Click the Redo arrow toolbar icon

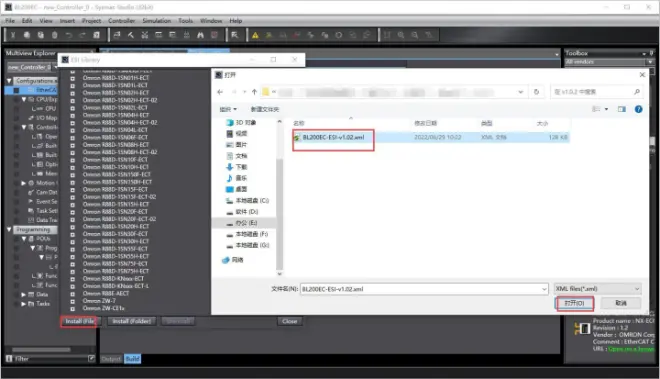(82, 35)
